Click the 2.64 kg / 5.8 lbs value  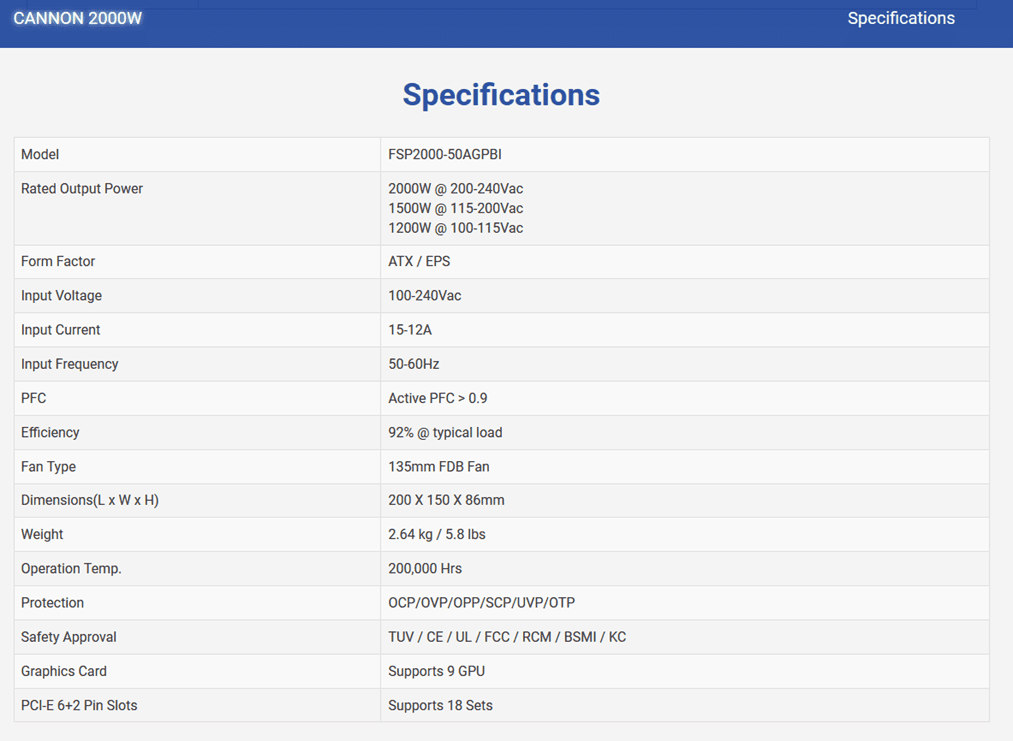click(x=437, y=534)
